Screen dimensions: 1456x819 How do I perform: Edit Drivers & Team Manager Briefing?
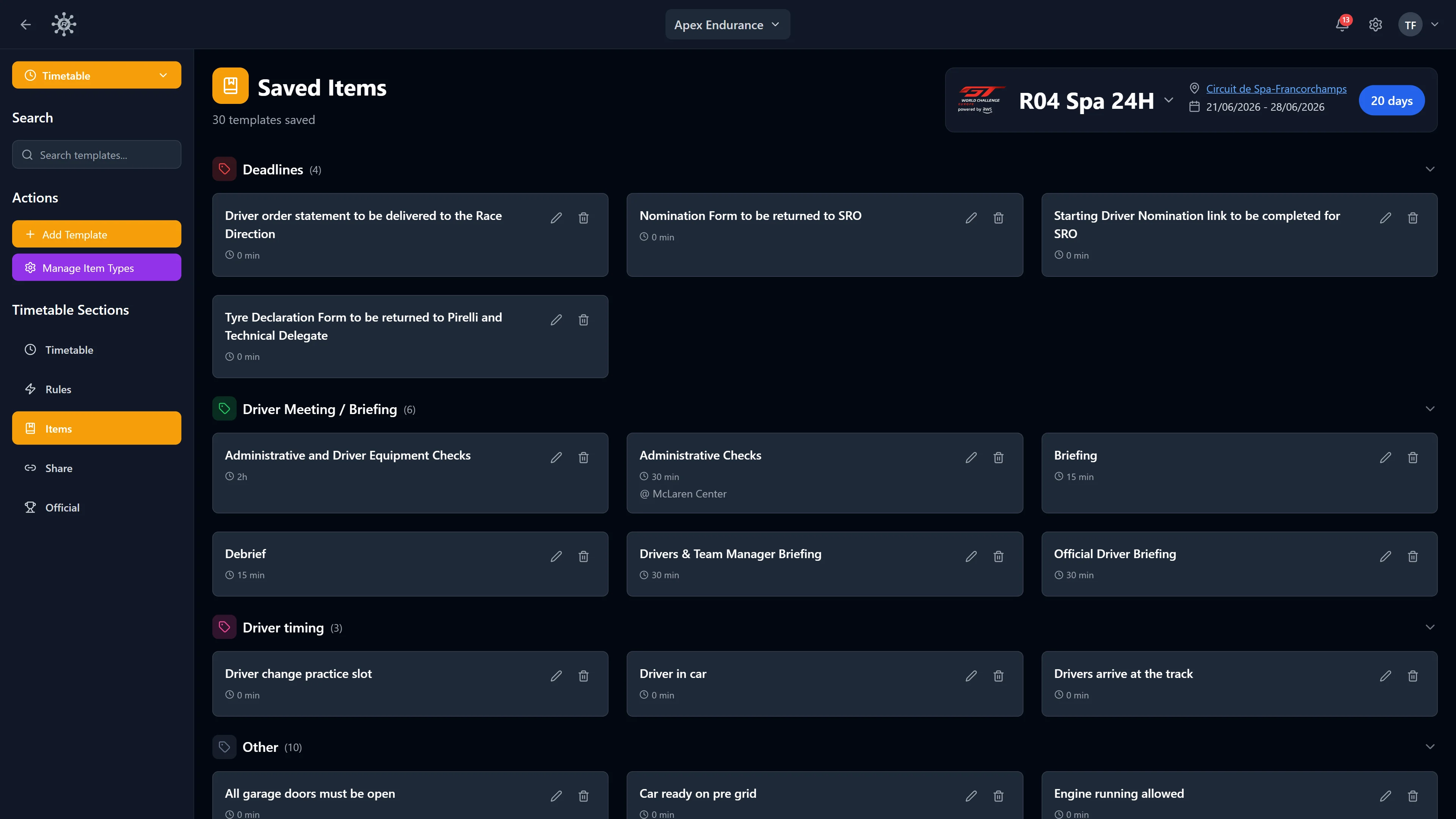[x=971, y=556]
